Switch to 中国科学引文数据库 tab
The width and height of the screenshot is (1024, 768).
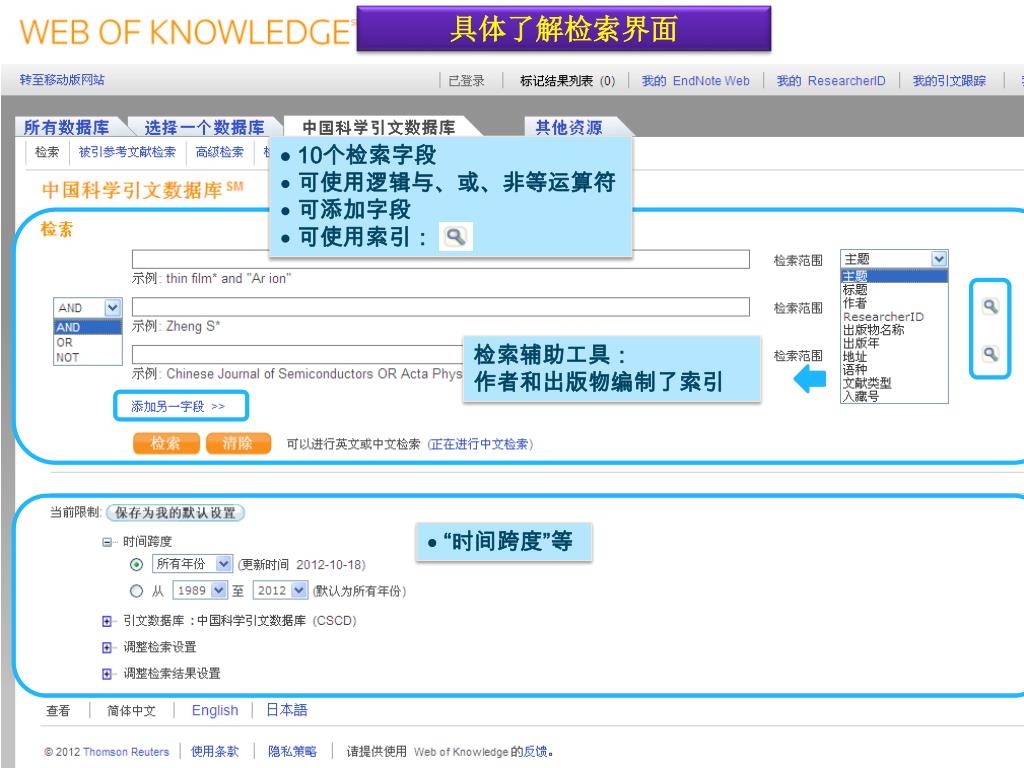[379, 127]
